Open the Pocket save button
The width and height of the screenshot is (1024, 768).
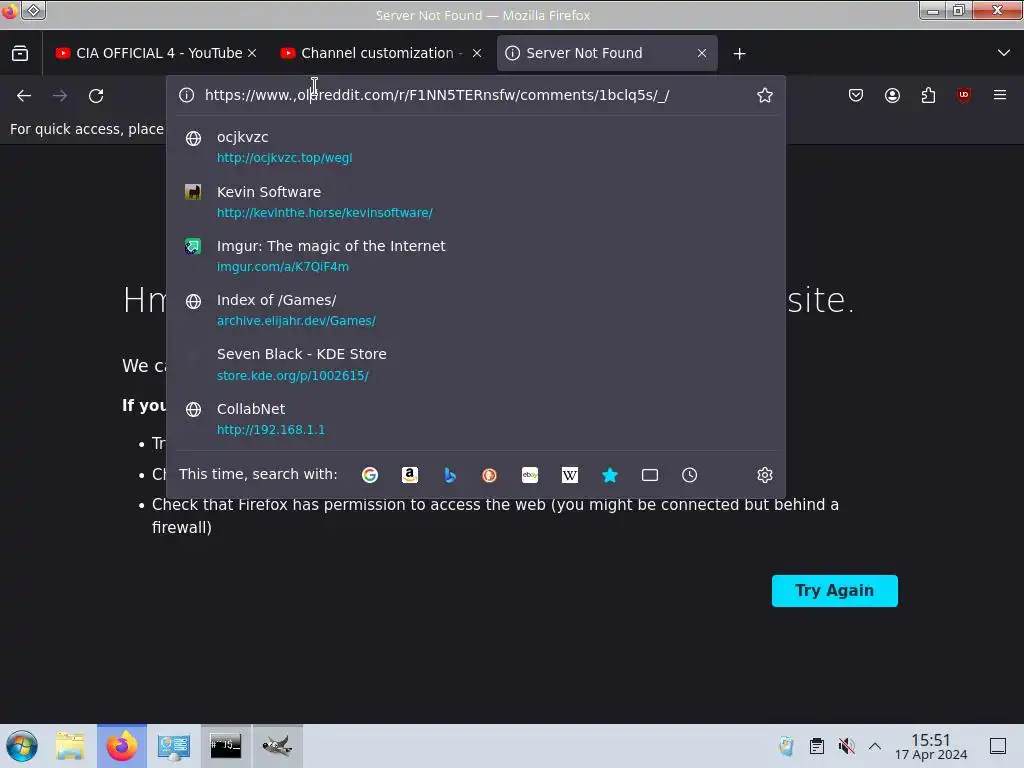[x=856, y=95]
